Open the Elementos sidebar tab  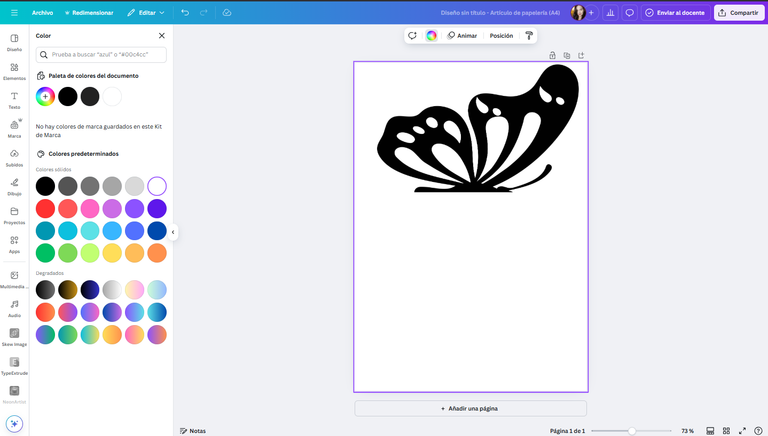(x=14, y=72)
